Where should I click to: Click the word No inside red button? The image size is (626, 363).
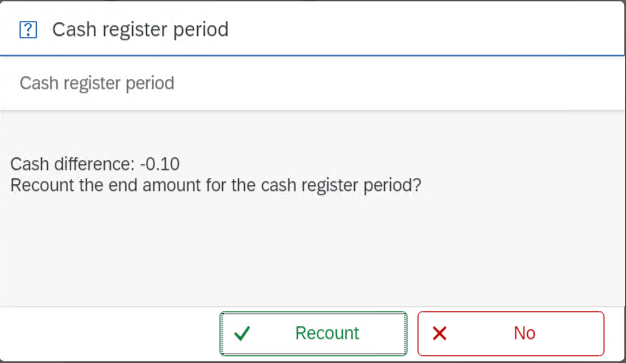click(524, 333)
